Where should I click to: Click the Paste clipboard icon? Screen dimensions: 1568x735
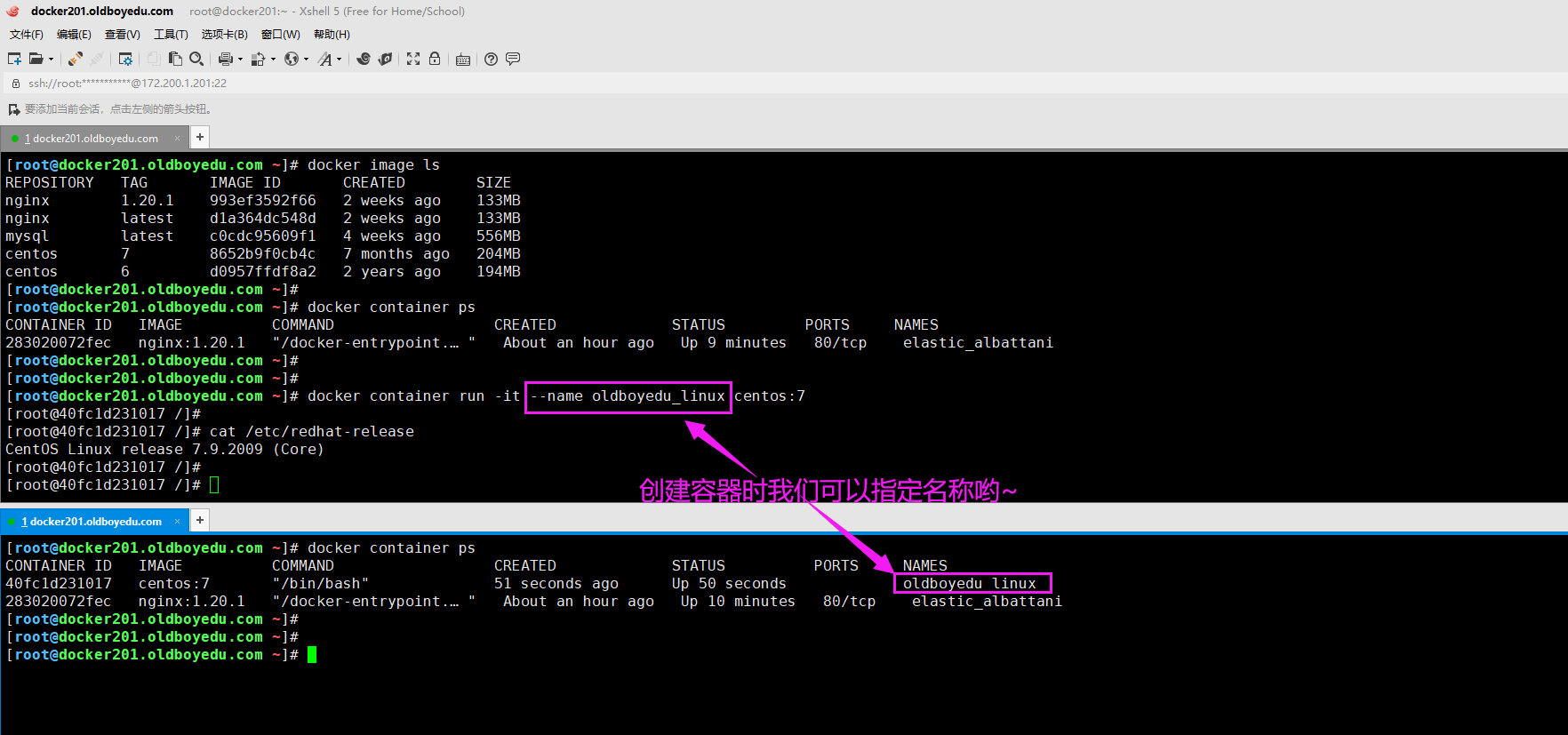[x=175, y=59]
